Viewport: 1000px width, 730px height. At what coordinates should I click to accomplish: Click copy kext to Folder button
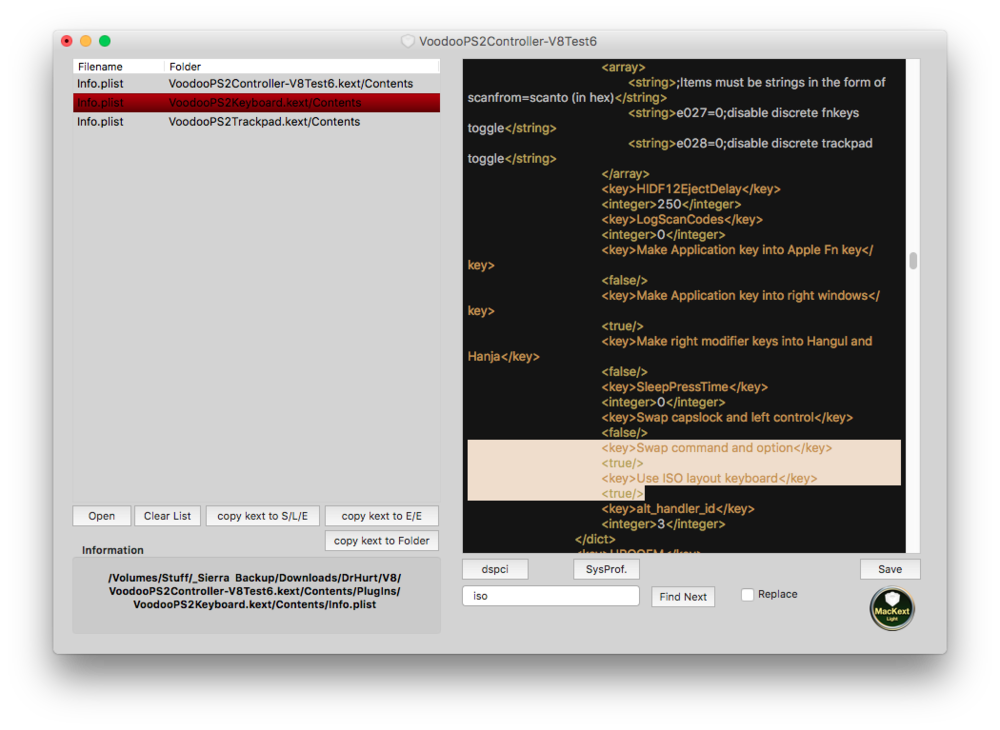381,541
